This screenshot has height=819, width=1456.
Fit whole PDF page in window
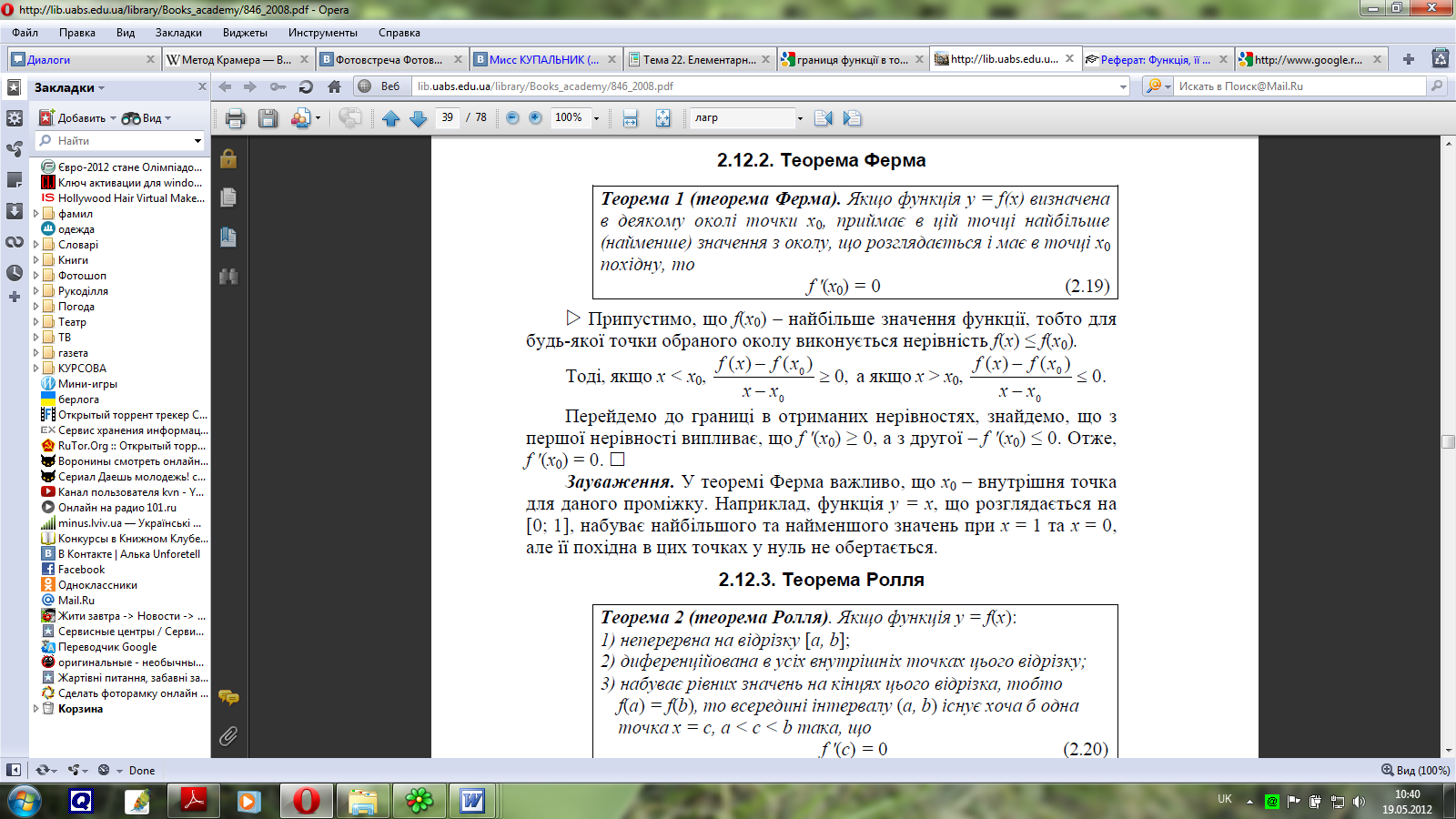[x=662, y=118]
